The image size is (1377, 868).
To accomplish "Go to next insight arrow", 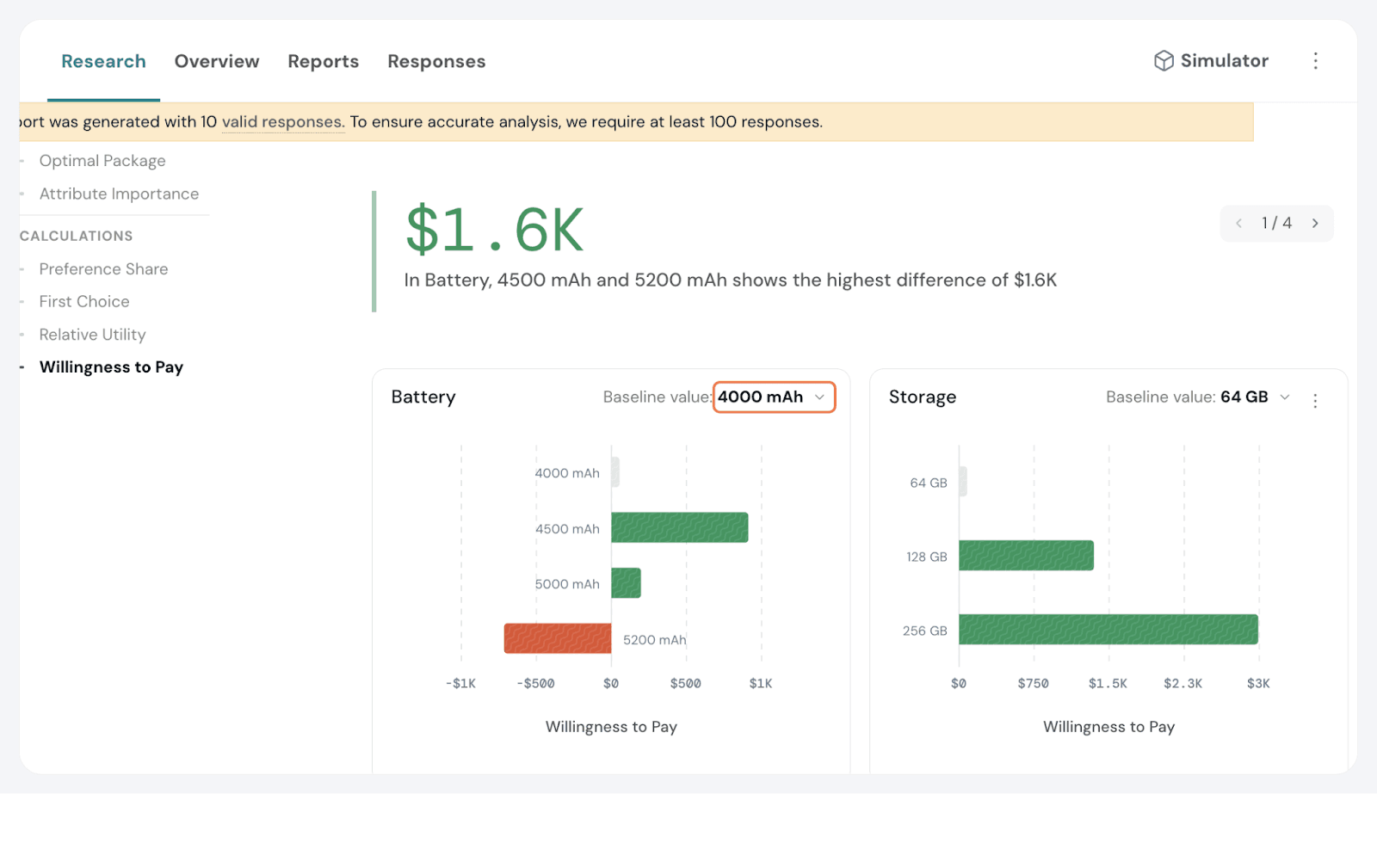I will click(1315, 224).
